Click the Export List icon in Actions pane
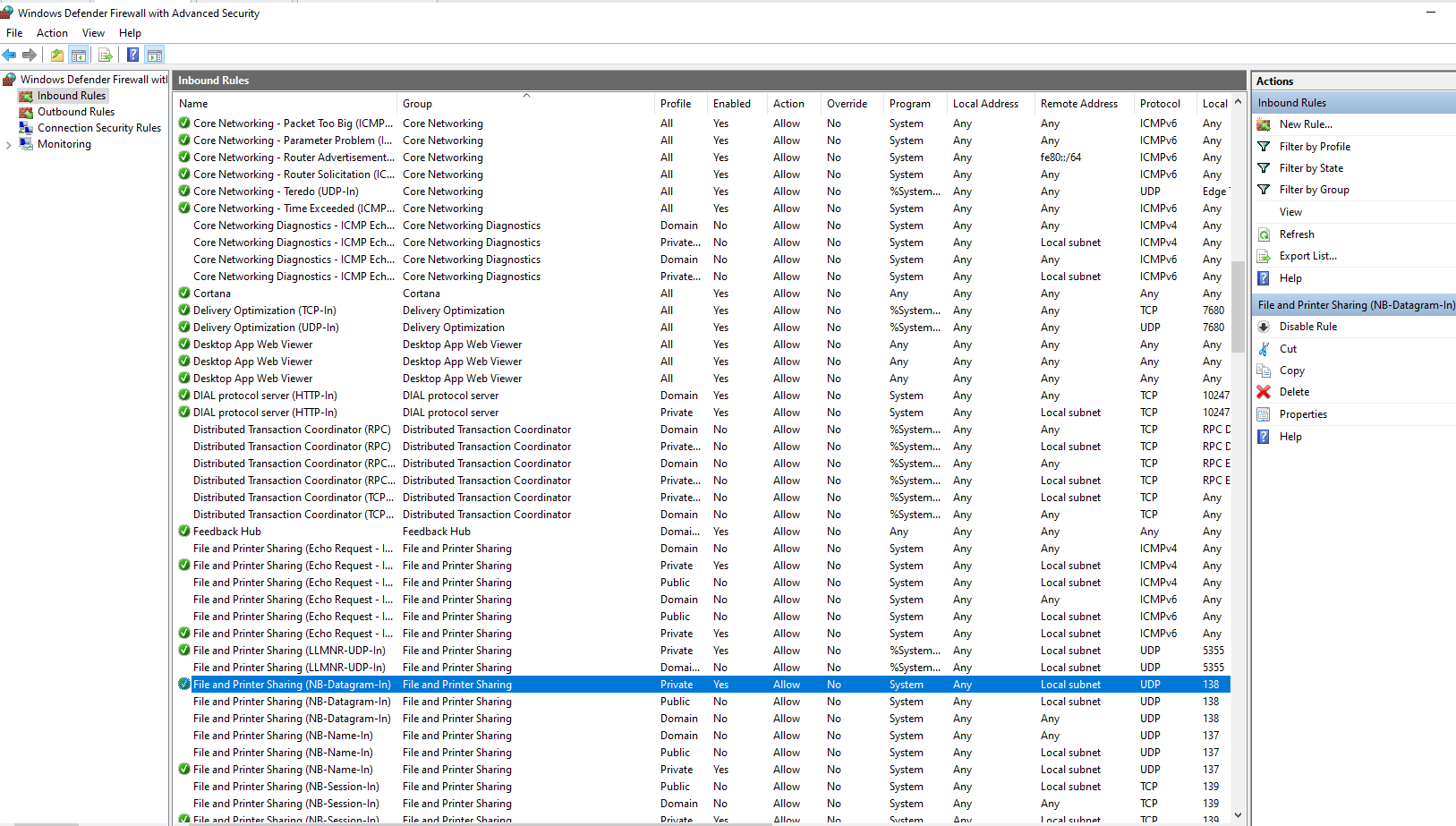Screen dimensions: 1456x826 point(1264,256)
